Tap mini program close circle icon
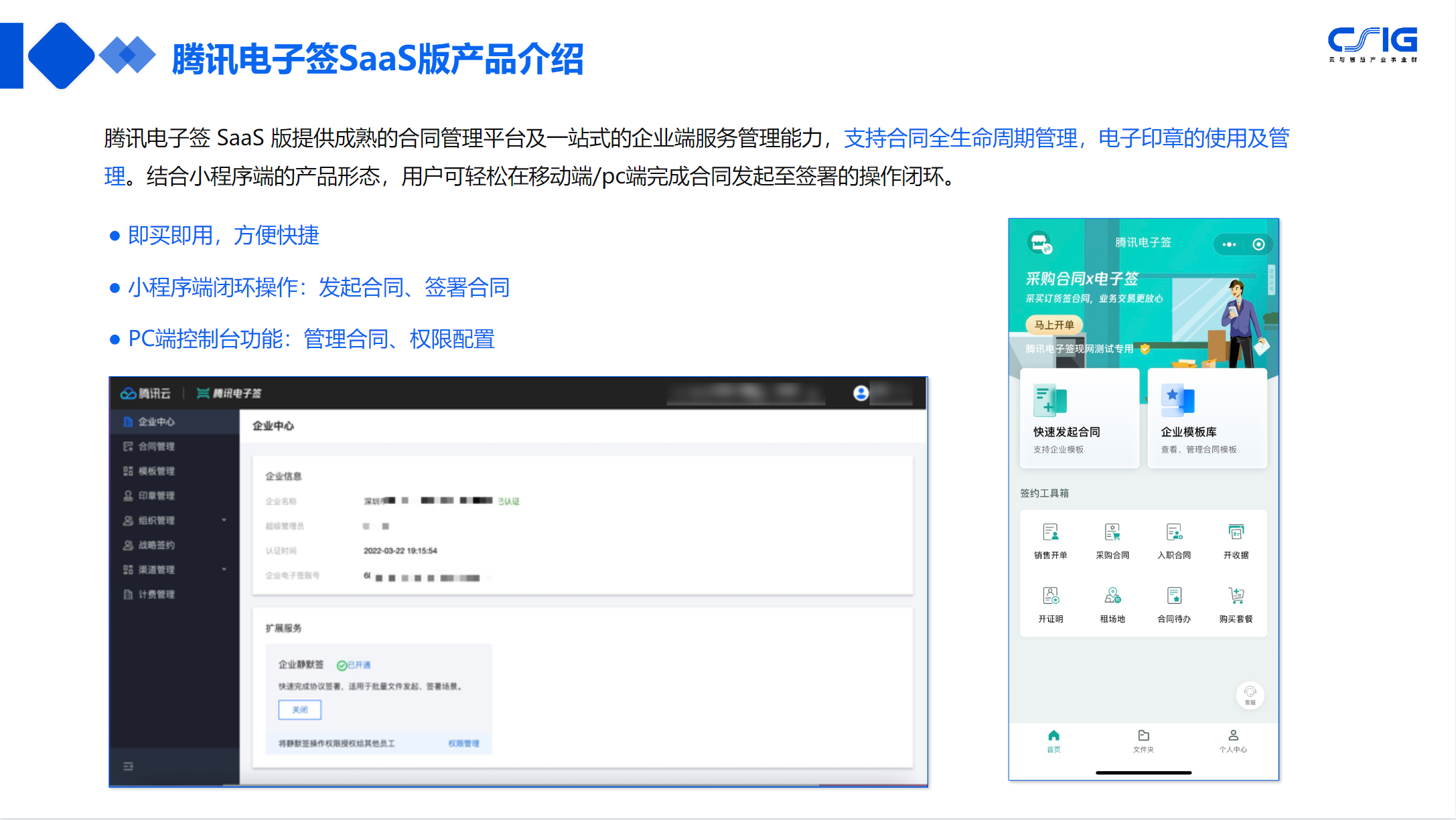The image size is (1456, 820). click(1258, 244)
